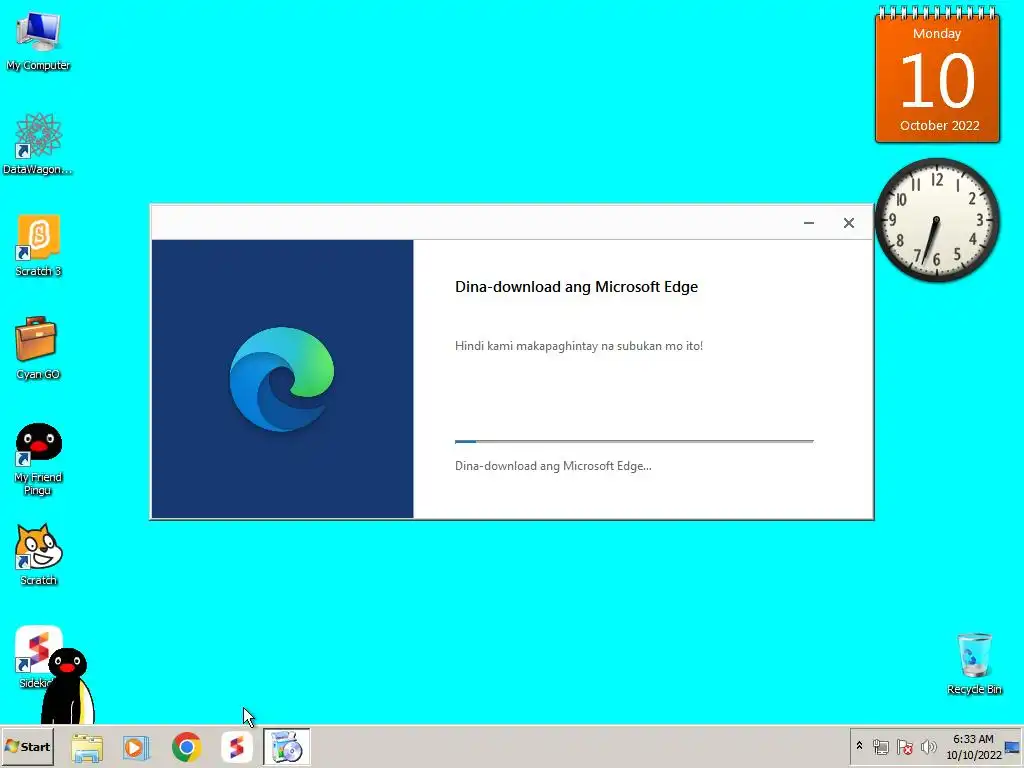Launch the media player taskbar icon
The width and height of the screenshot is (1024, 768).
click(x=136, y=748)
